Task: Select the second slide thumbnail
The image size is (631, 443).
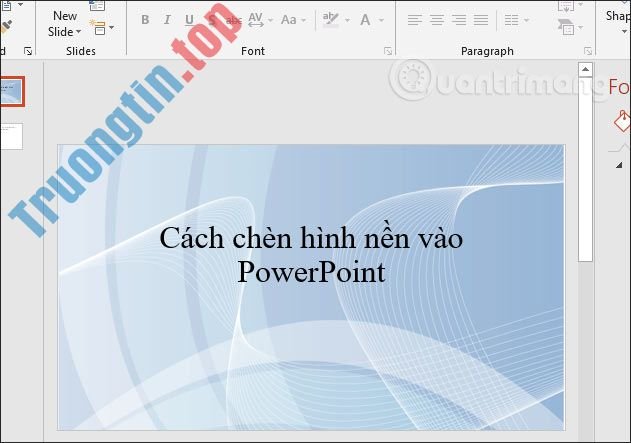Action: point(11,136)
